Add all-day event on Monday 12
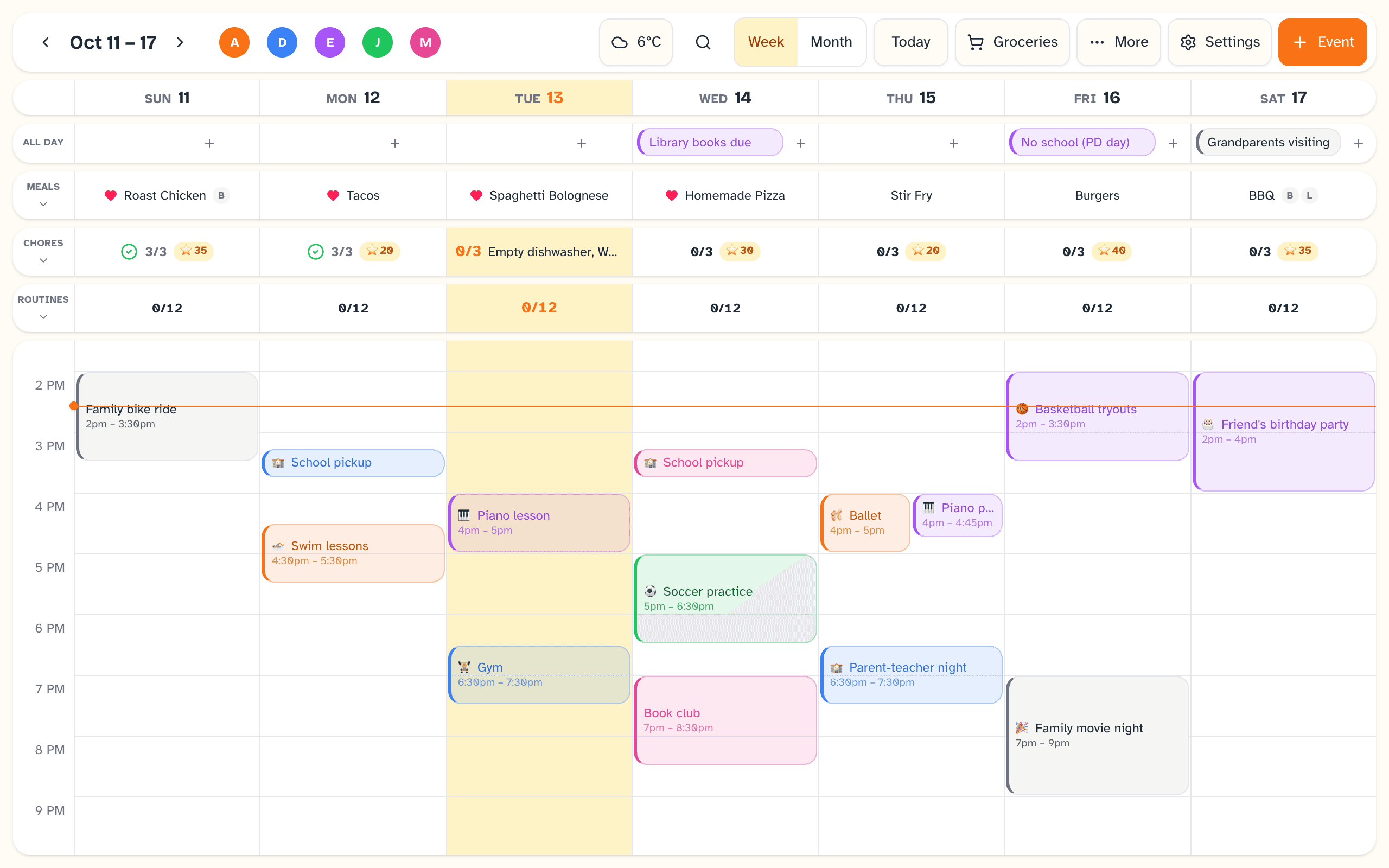1389x868 pixels. [x=395, y=143]
